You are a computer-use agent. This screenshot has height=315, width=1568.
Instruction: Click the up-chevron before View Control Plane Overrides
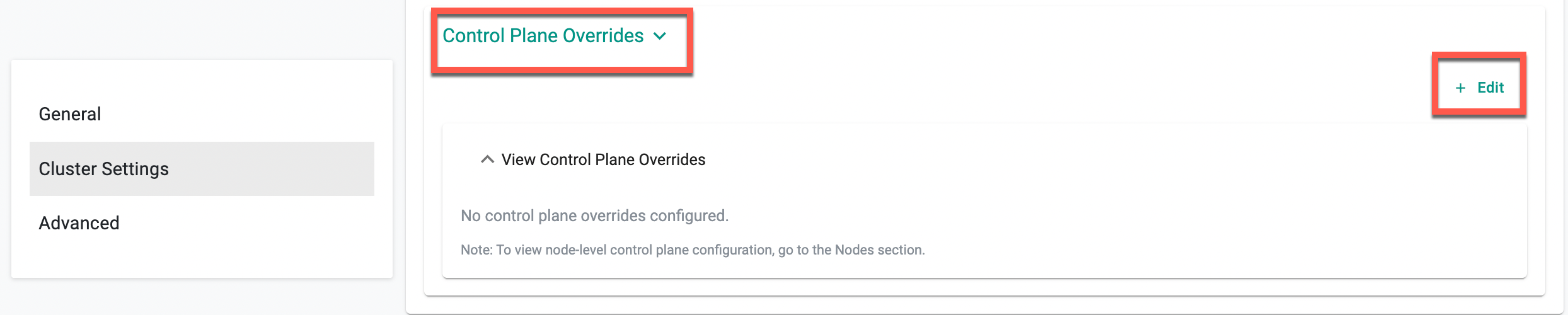pos(487,159)
